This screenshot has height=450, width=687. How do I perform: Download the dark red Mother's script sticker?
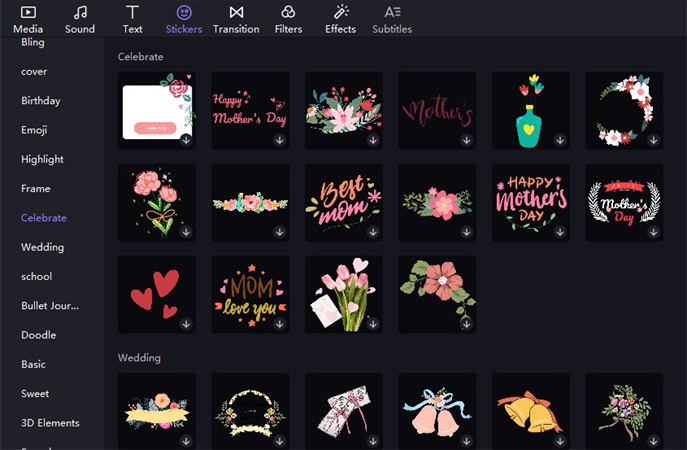pyautogui.click(x=467, y=140)
